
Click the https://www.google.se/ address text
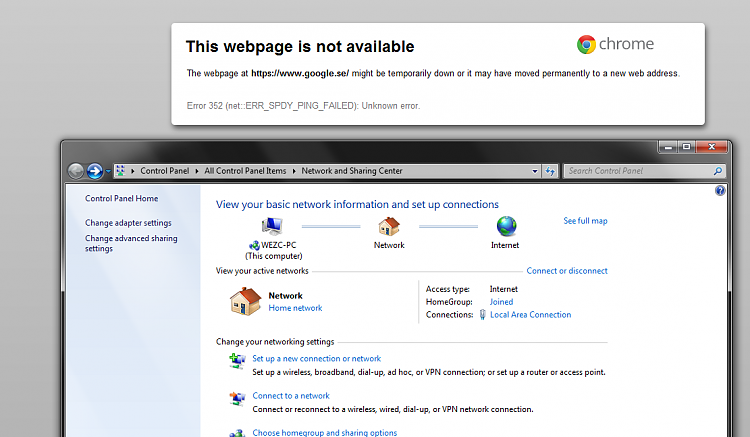(x=300, y=73)
